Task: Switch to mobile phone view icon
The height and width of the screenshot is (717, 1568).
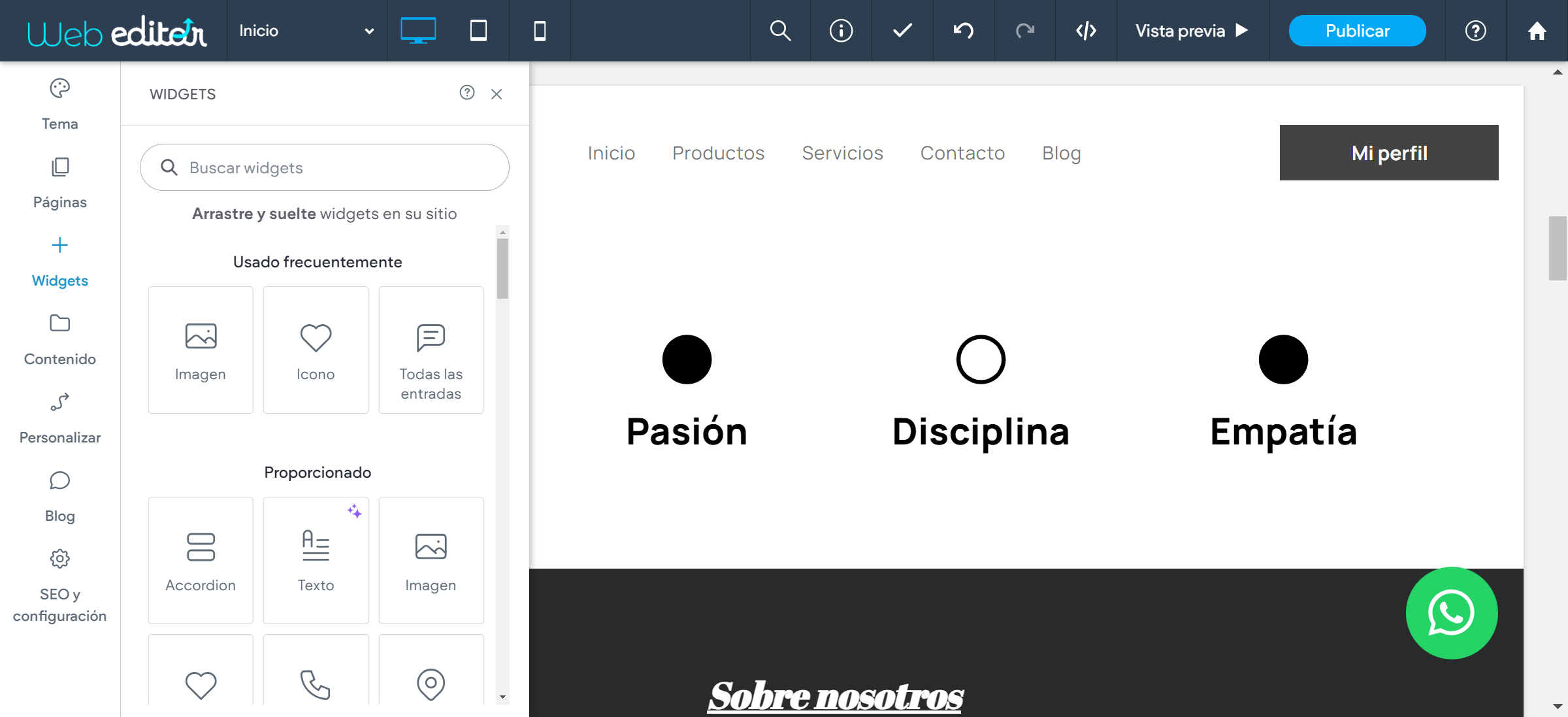Action: coord(540,31)
